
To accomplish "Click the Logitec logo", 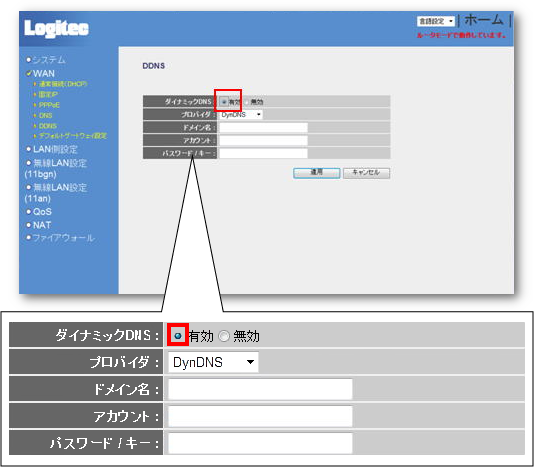I will pyautogui.click(x=57, y=29).
